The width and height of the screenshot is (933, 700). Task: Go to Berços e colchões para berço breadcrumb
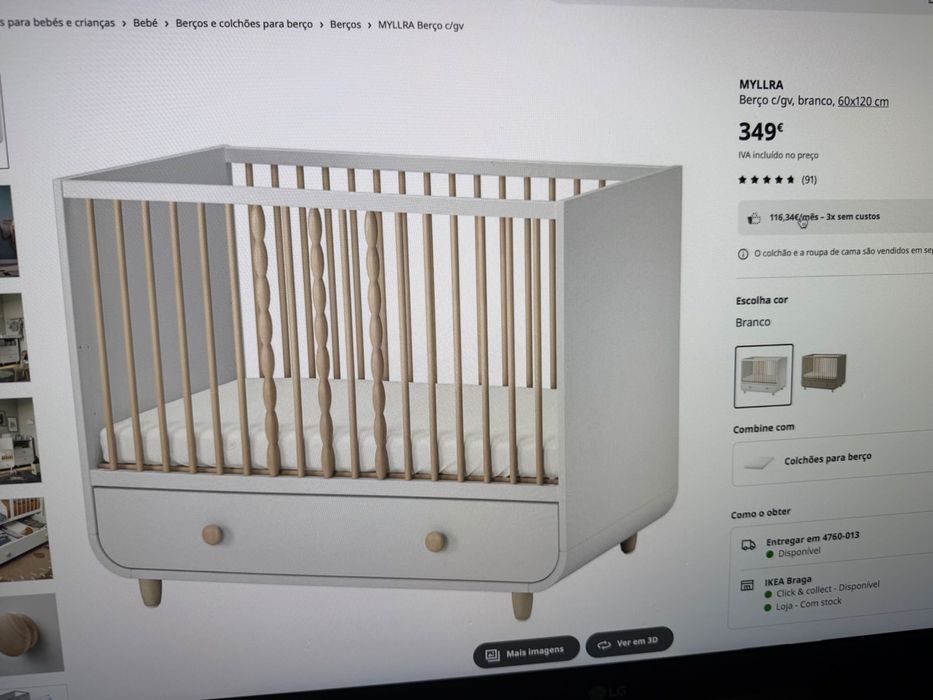coord(243,24)
